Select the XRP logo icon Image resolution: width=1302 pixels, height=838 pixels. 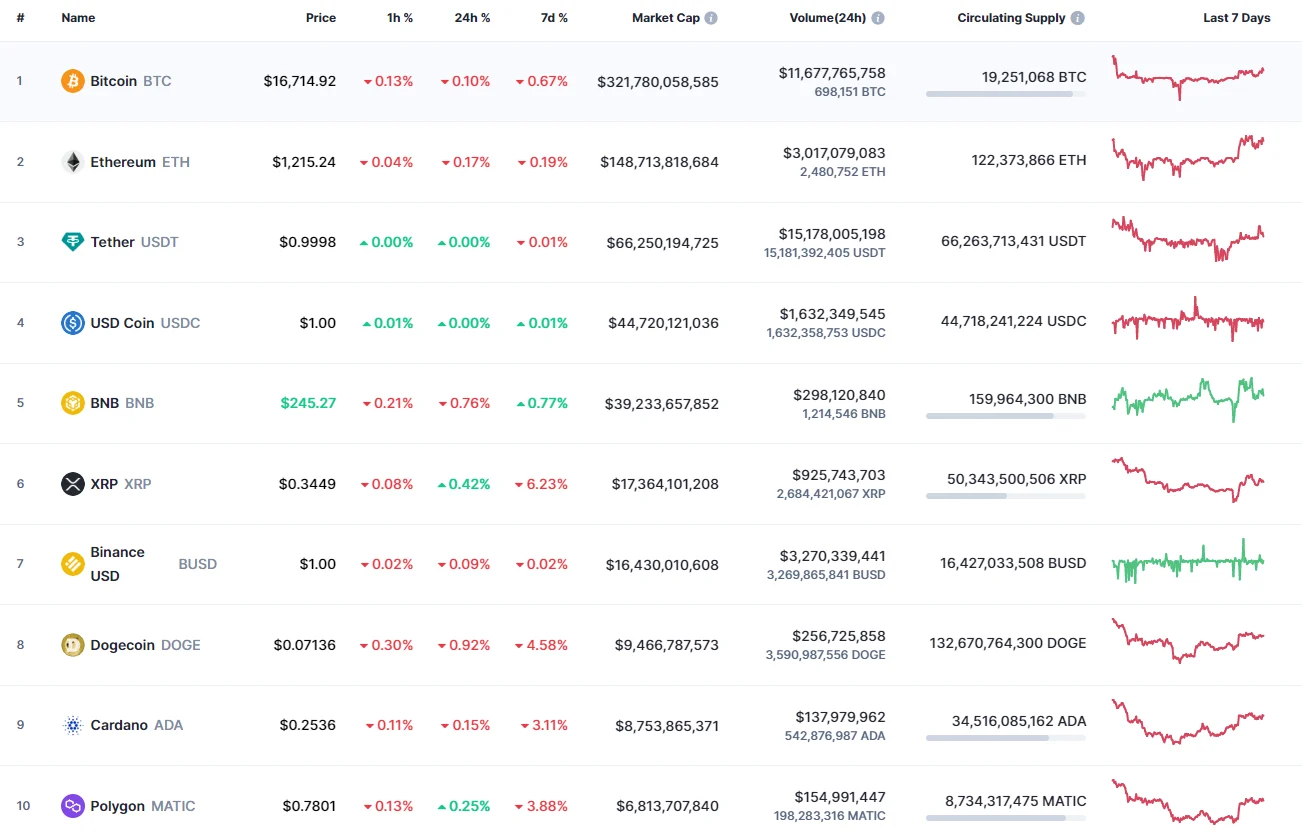point(71,483)
